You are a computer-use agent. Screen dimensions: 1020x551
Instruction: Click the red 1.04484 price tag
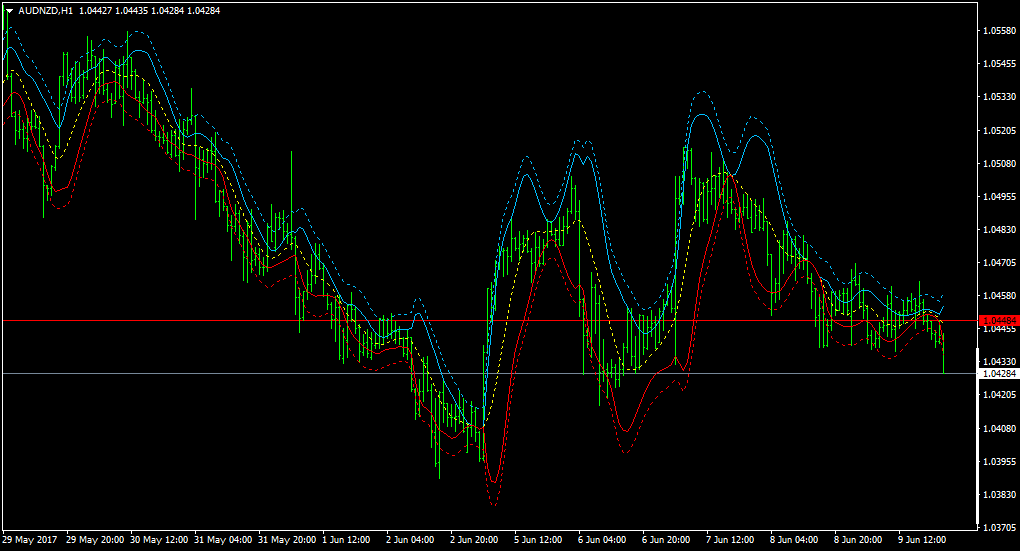tap(999, 321)
